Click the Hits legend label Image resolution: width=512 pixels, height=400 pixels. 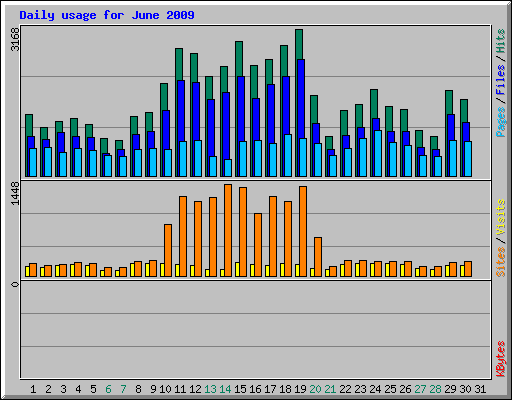click(x=500, y=41)
